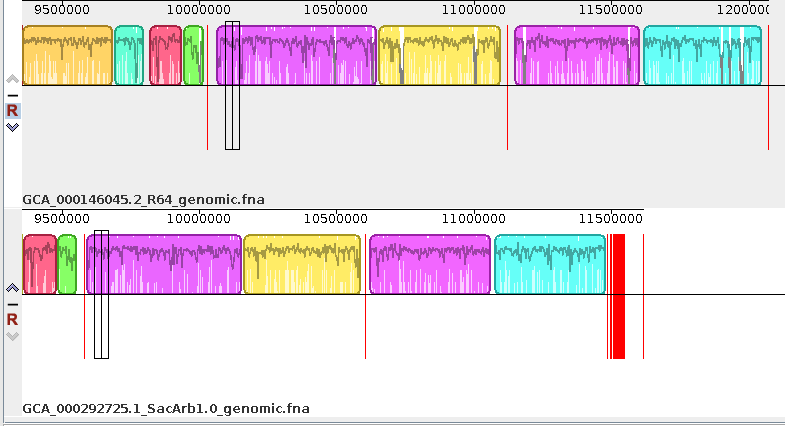Move the SacArb1.0 genome track up
This screenshot has width=785, height=426.
pos(12,288)
